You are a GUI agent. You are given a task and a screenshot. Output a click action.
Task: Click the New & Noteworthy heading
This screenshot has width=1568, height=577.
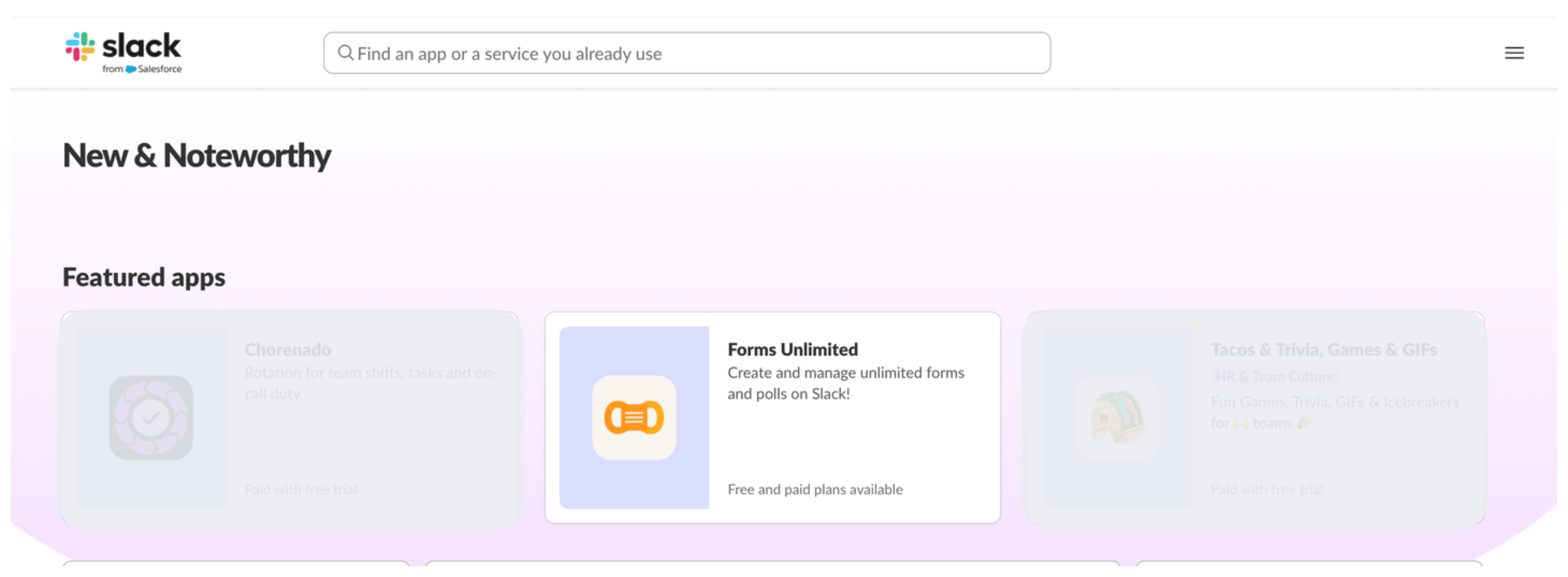pos(197,155)
